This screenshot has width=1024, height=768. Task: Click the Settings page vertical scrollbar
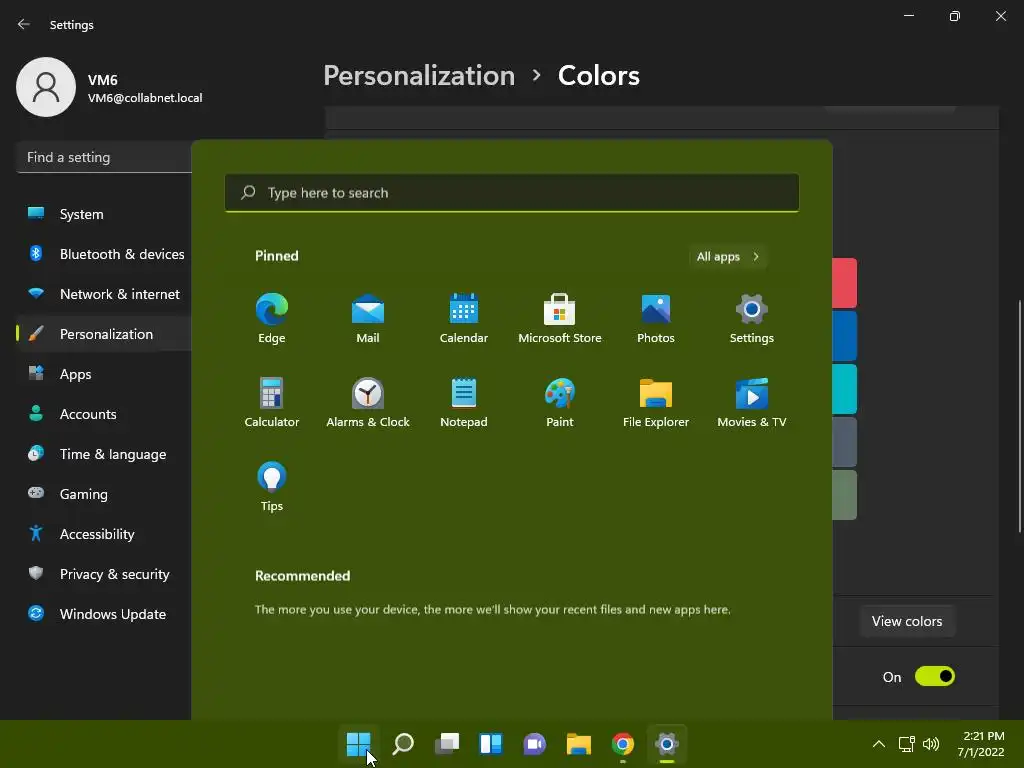[1019, 416]
